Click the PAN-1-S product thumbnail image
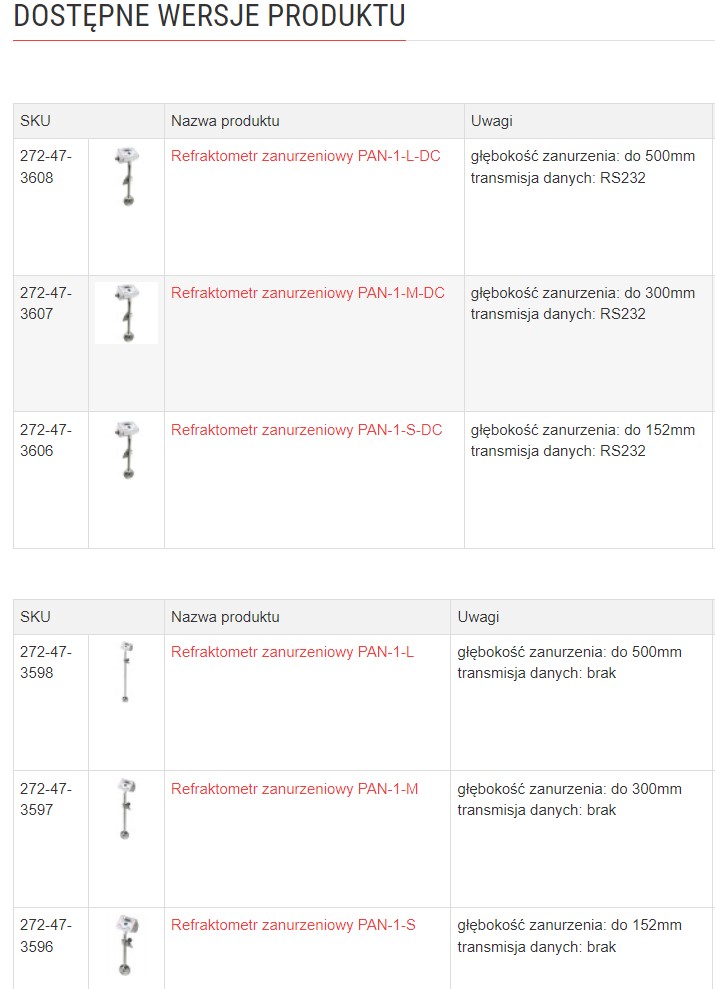The height and width of the screenshot is (989, 715). (x=126, y=945)
